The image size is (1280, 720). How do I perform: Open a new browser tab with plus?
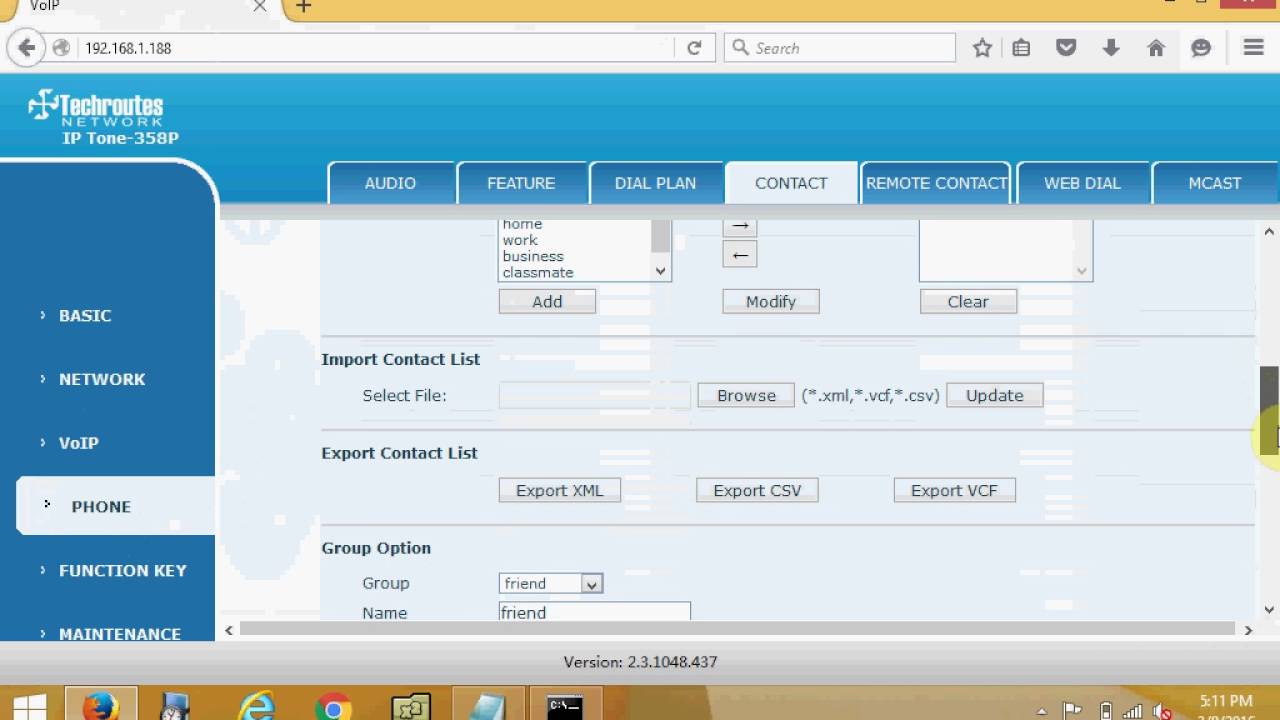point(304,7)
